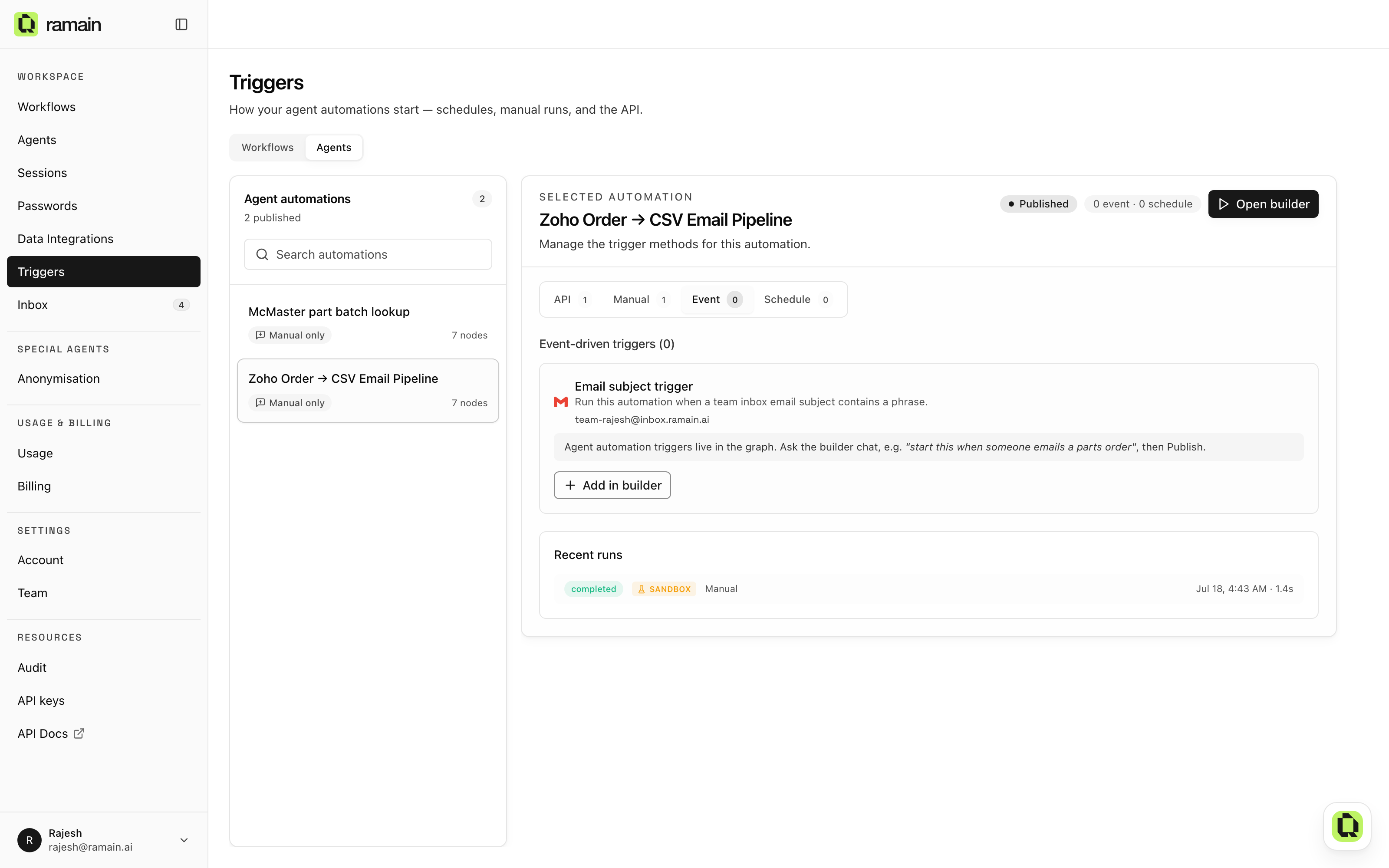Click the completed status pill
This screenshot has height=868, width=1389.
[593, 589]
